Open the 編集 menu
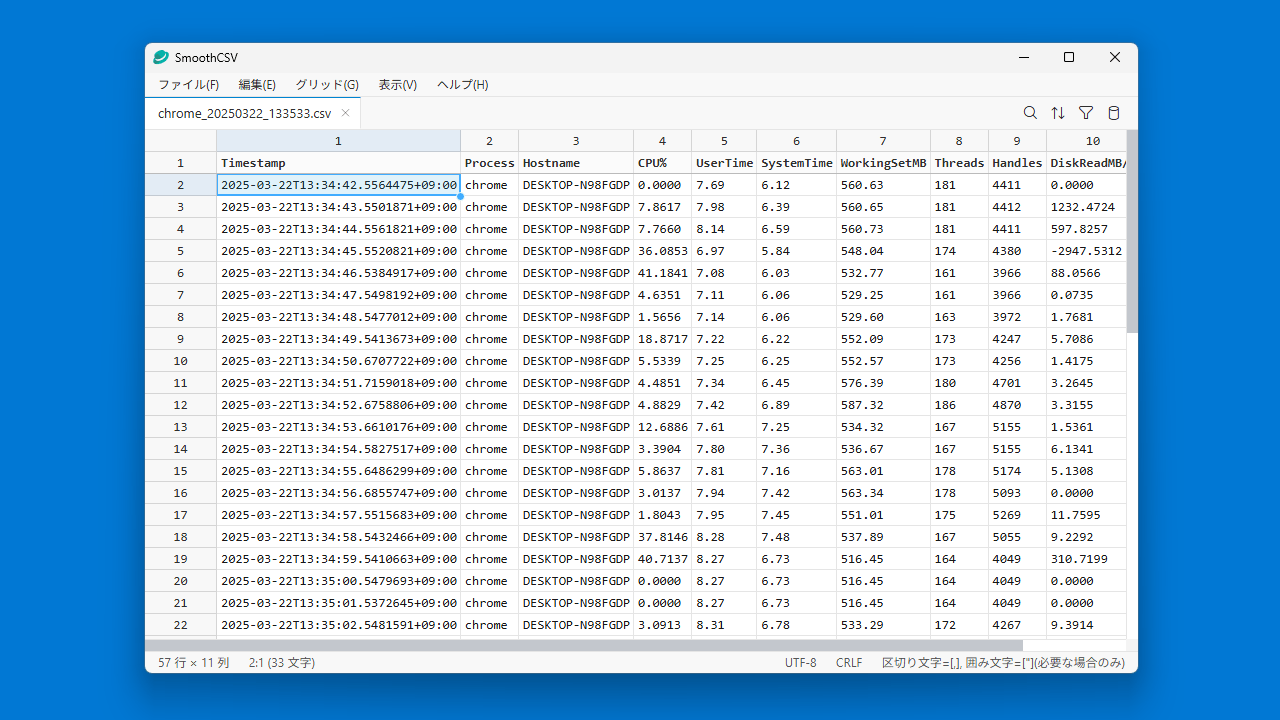 (x=256, y=85)
